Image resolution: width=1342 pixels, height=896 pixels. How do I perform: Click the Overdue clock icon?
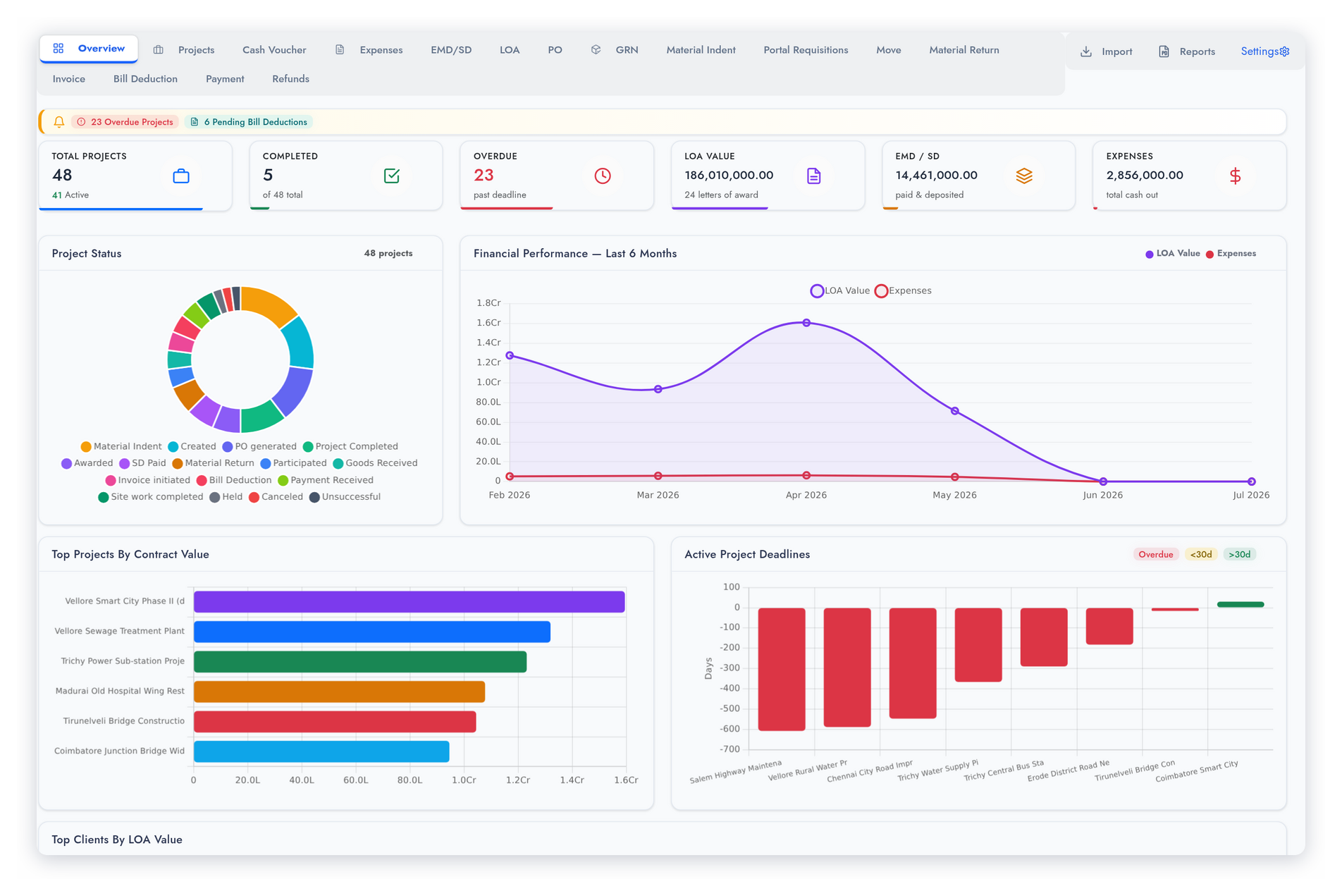[603, 176]
